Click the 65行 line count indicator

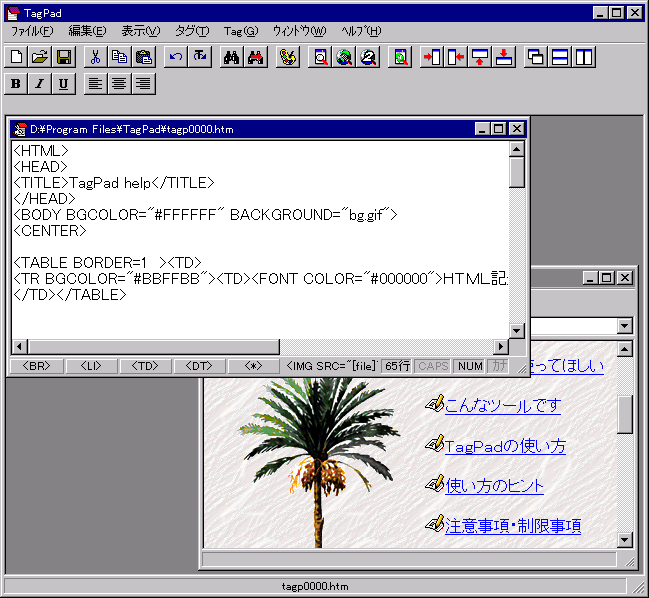(397, 366)
